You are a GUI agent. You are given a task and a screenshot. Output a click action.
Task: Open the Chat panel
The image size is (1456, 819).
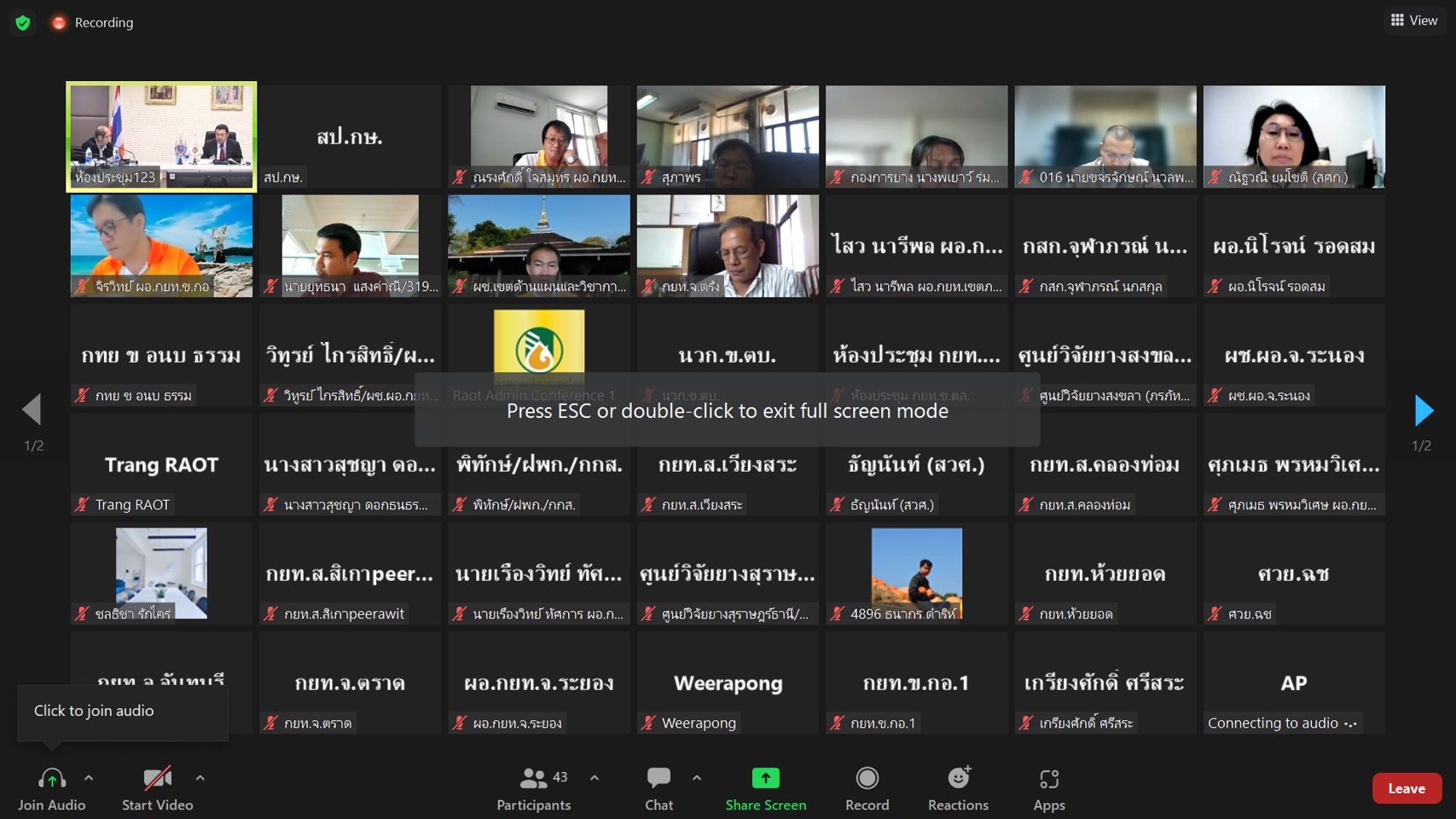[658, 789]
